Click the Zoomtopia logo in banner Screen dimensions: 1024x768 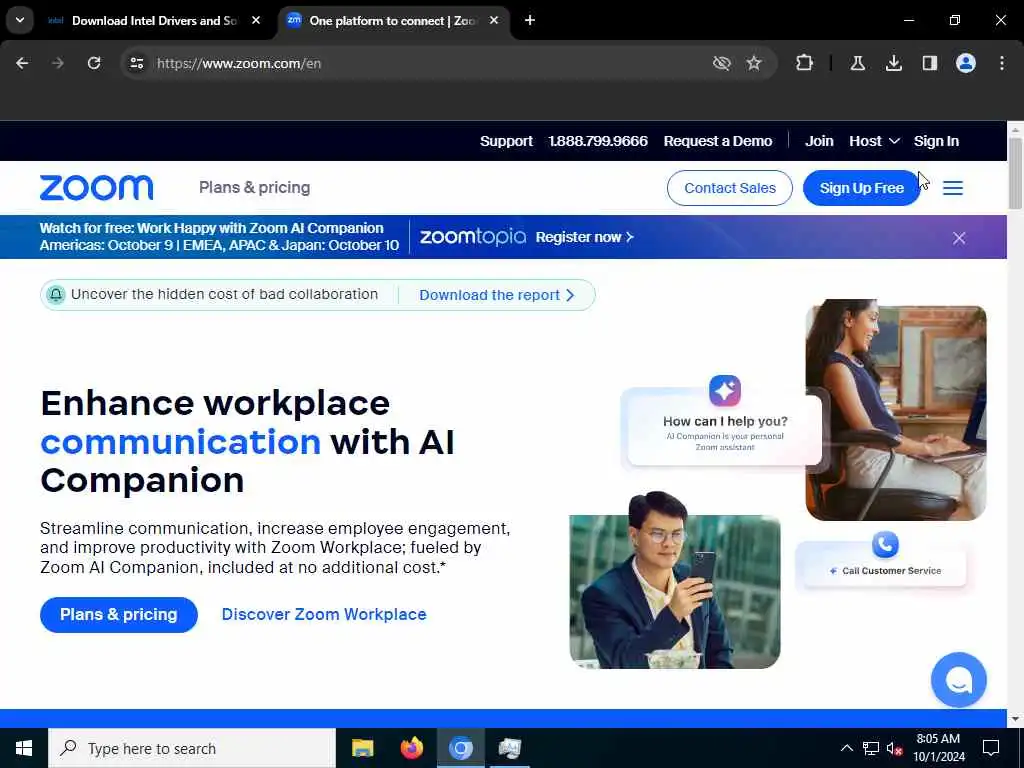473,236
